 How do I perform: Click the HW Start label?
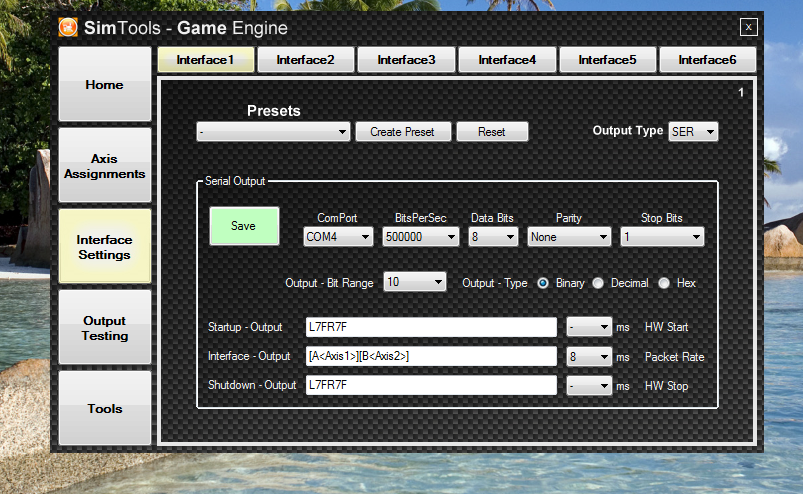tap(666, 327)
